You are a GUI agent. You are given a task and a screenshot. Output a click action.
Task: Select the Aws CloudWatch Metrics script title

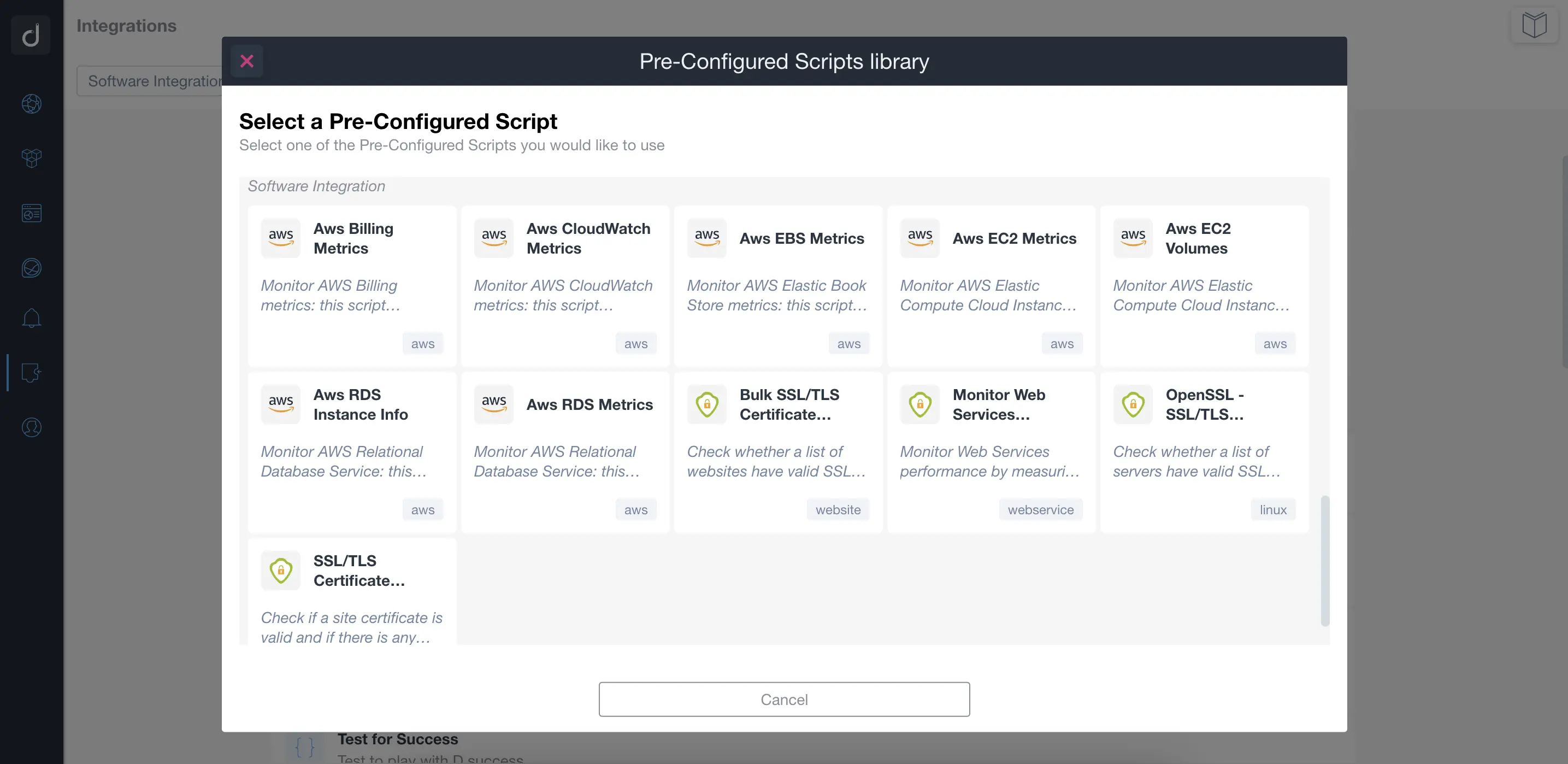[588, 238]
